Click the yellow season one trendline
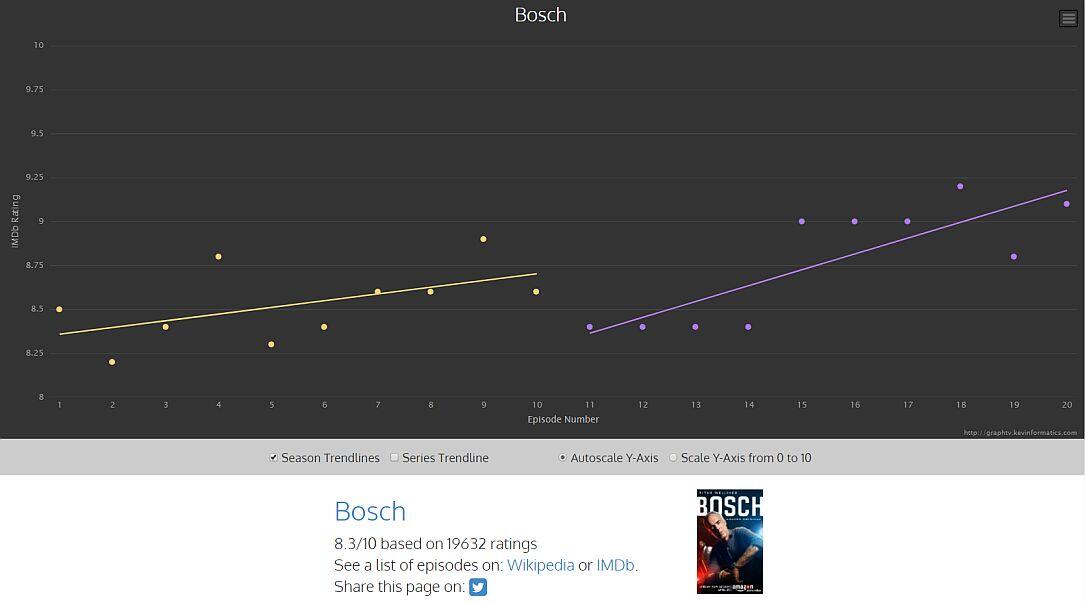Viewport: 1085px width, 603px height. [x=300, y=303]
